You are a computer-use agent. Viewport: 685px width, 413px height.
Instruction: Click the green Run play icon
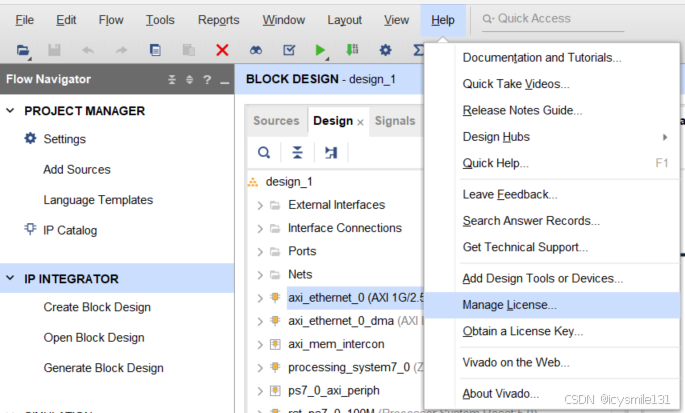click(x=320, y=50)
